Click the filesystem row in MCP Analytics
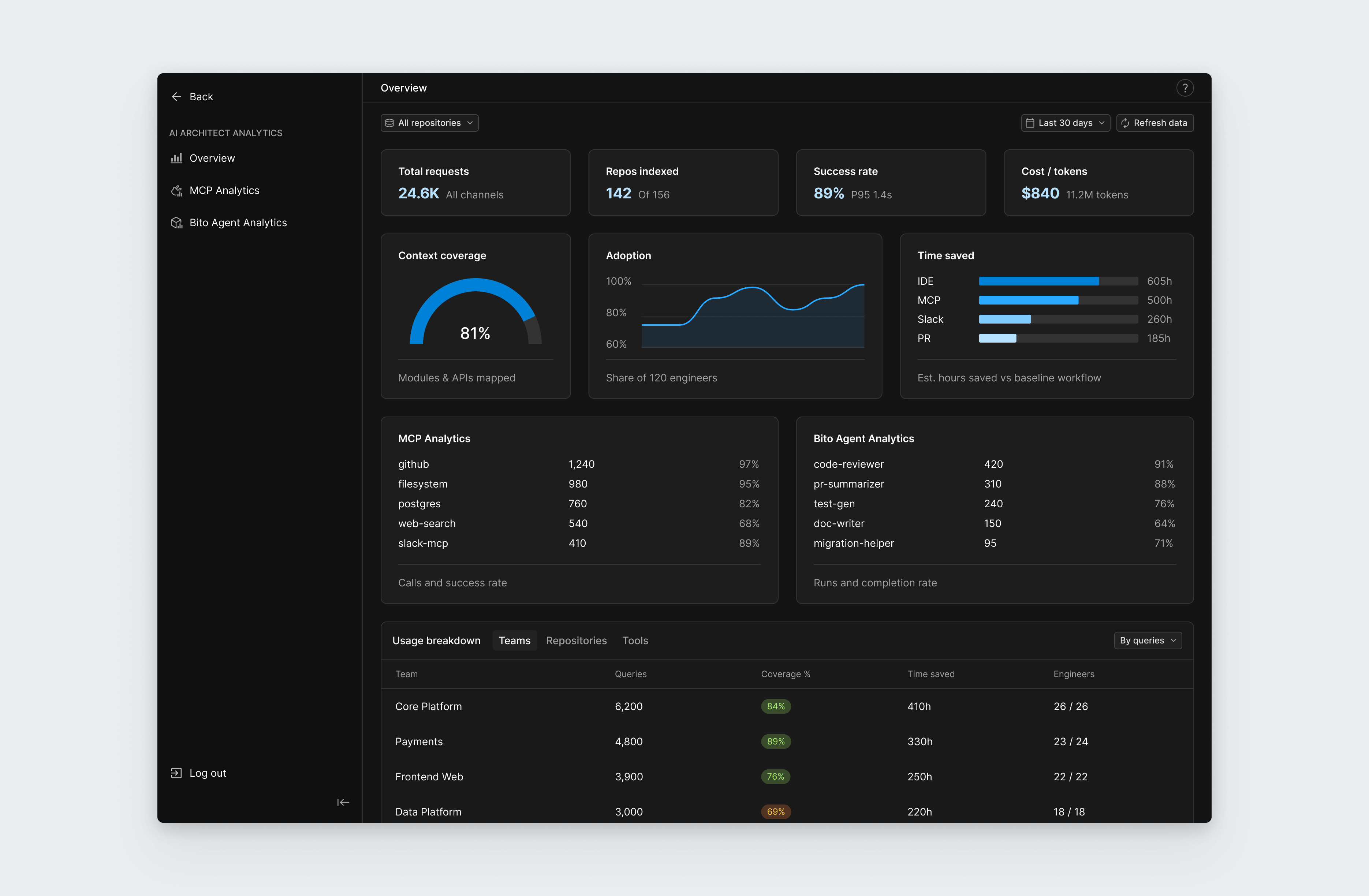 click(579, 484)
